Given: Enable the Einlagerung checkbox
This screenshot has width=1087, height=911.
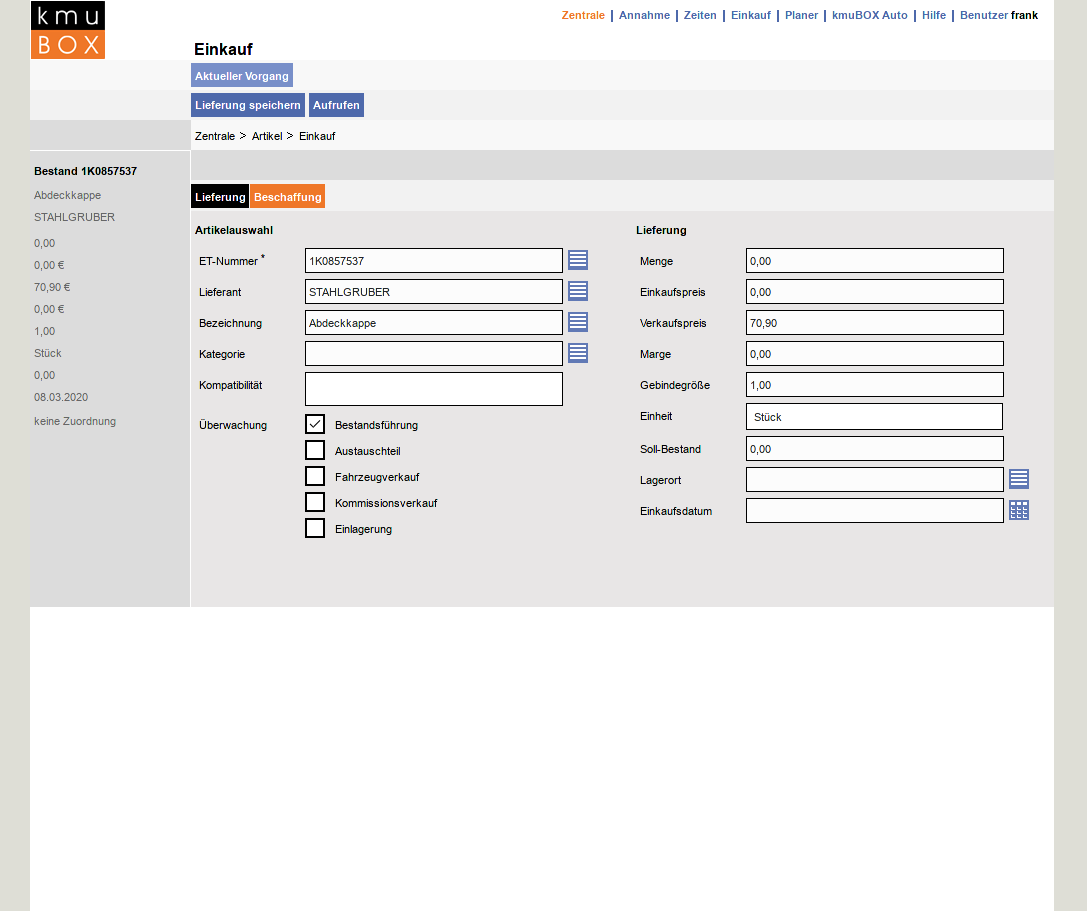Looking at the screenshot, I should coord(315,528).
